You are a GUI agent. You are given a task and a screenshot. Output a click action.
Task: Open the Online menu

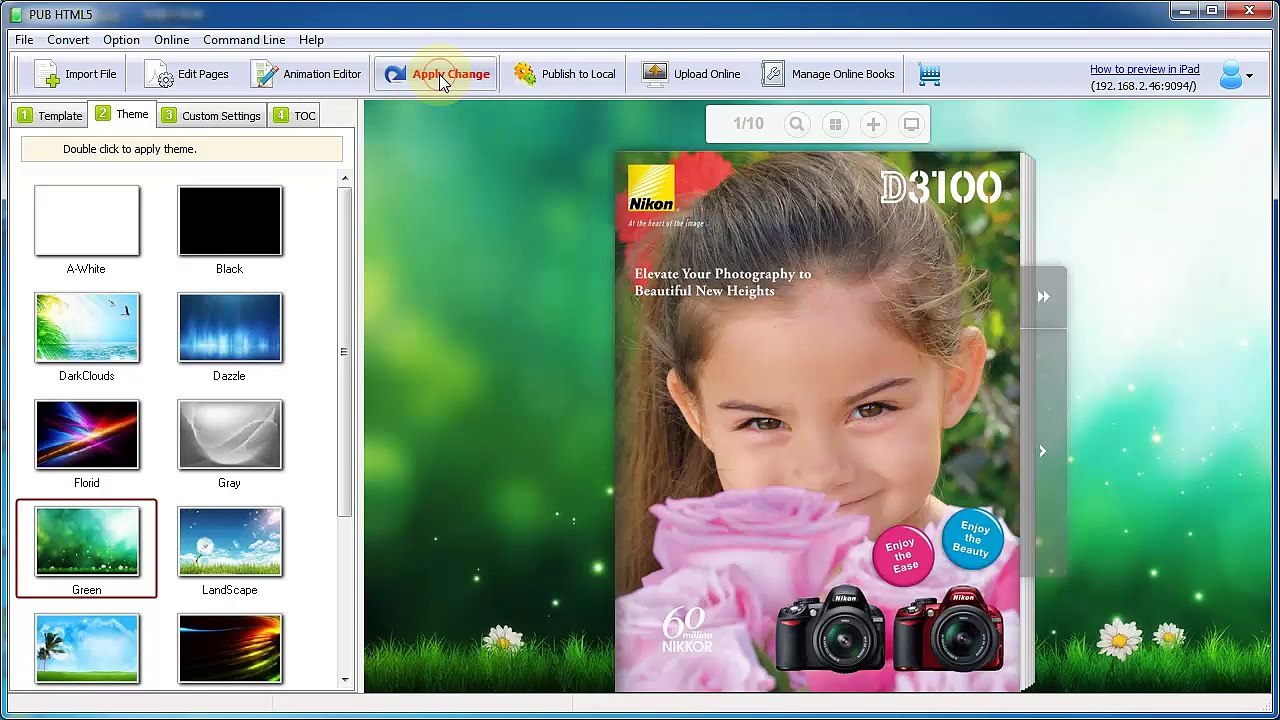click(171, 40)
